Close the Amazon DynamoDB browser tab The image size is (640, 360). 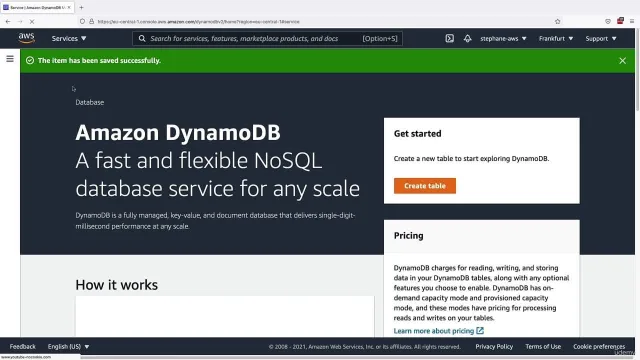coord(69,7)
